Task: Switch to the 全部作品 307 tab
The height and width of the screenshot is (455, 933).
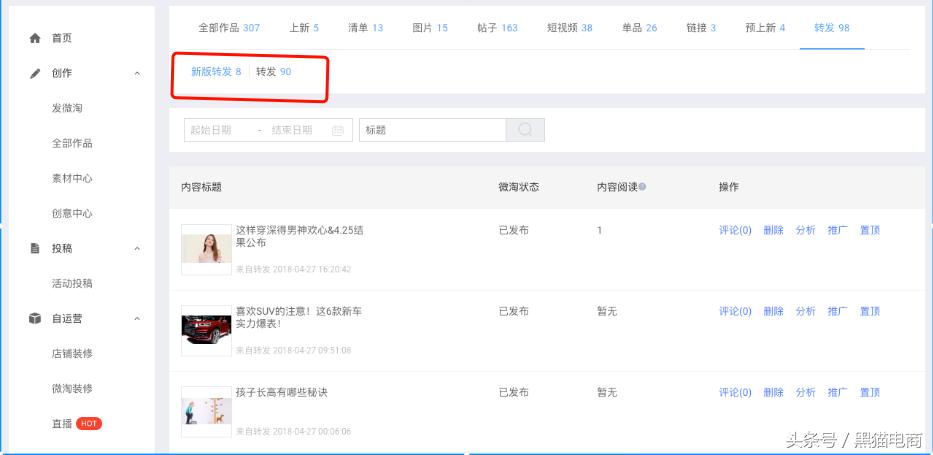Action: (229, 28)
